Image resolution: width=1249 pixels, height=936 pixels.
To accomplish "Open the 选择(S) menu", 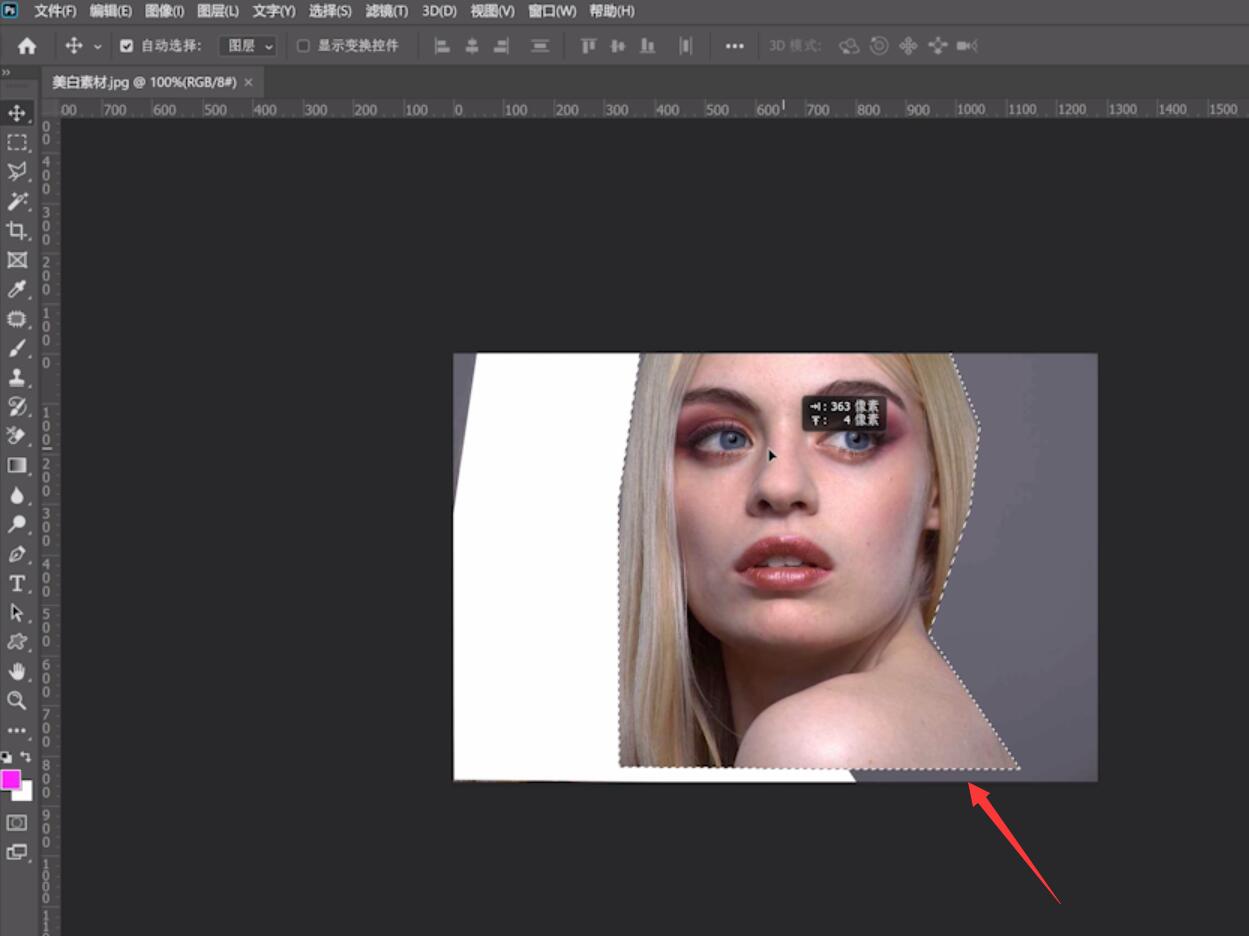I will pos(330,11).
